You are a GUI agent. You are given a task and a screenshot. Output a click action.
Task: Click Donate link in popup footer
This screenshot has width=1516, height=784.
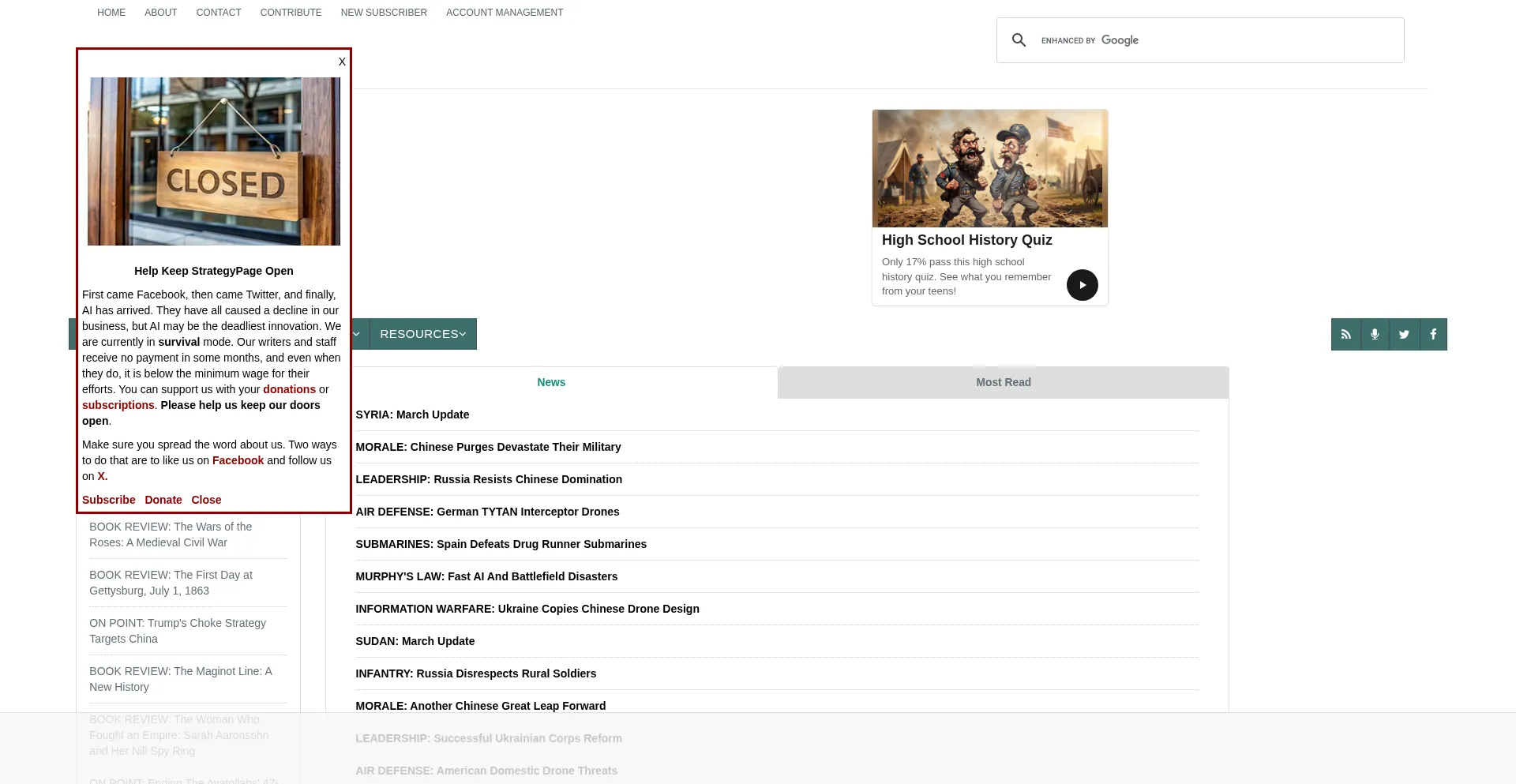(163, 500)
